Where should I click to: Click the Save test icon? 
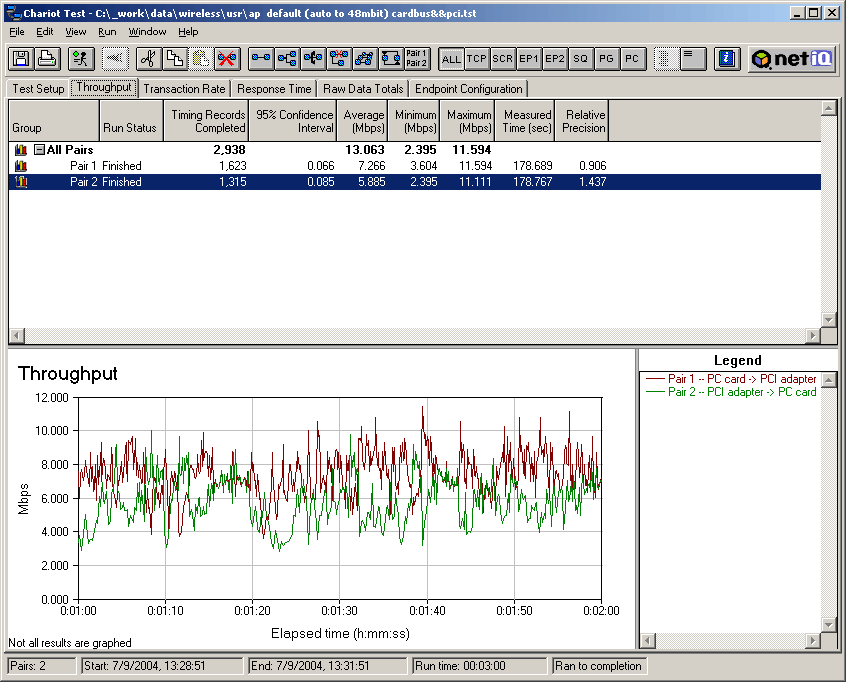tap(20, 59)
